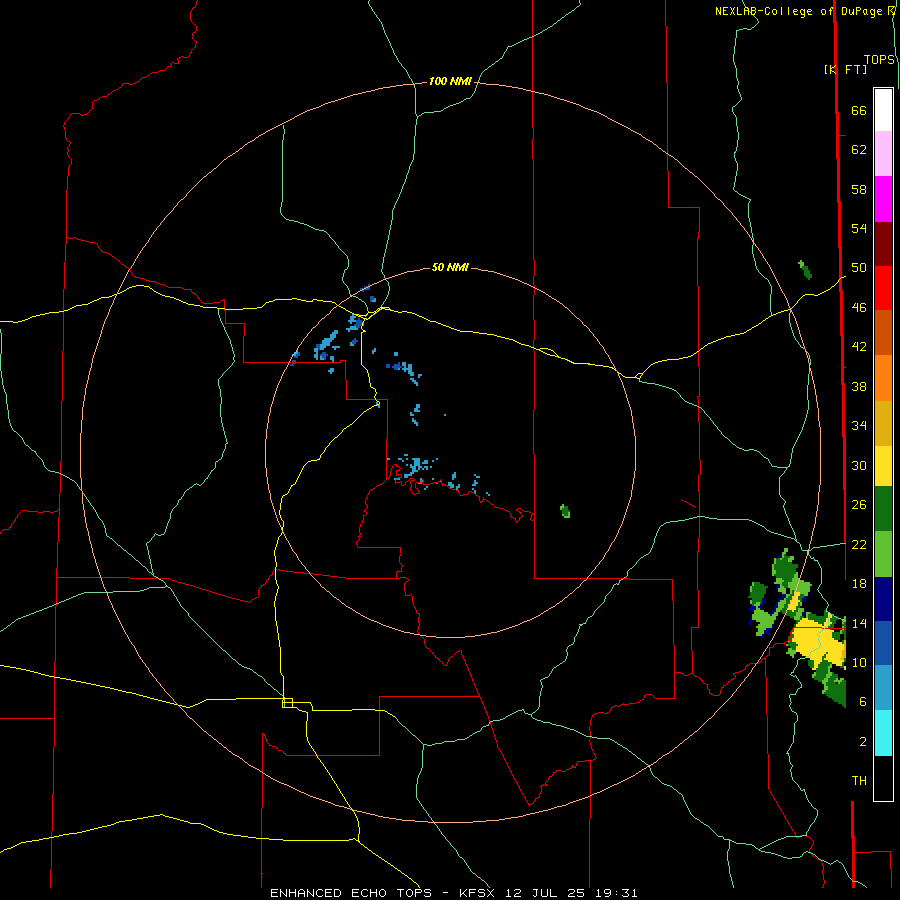Click the navy blue legend swatch
The image size is (900, 900).
(x=883, y=599)
